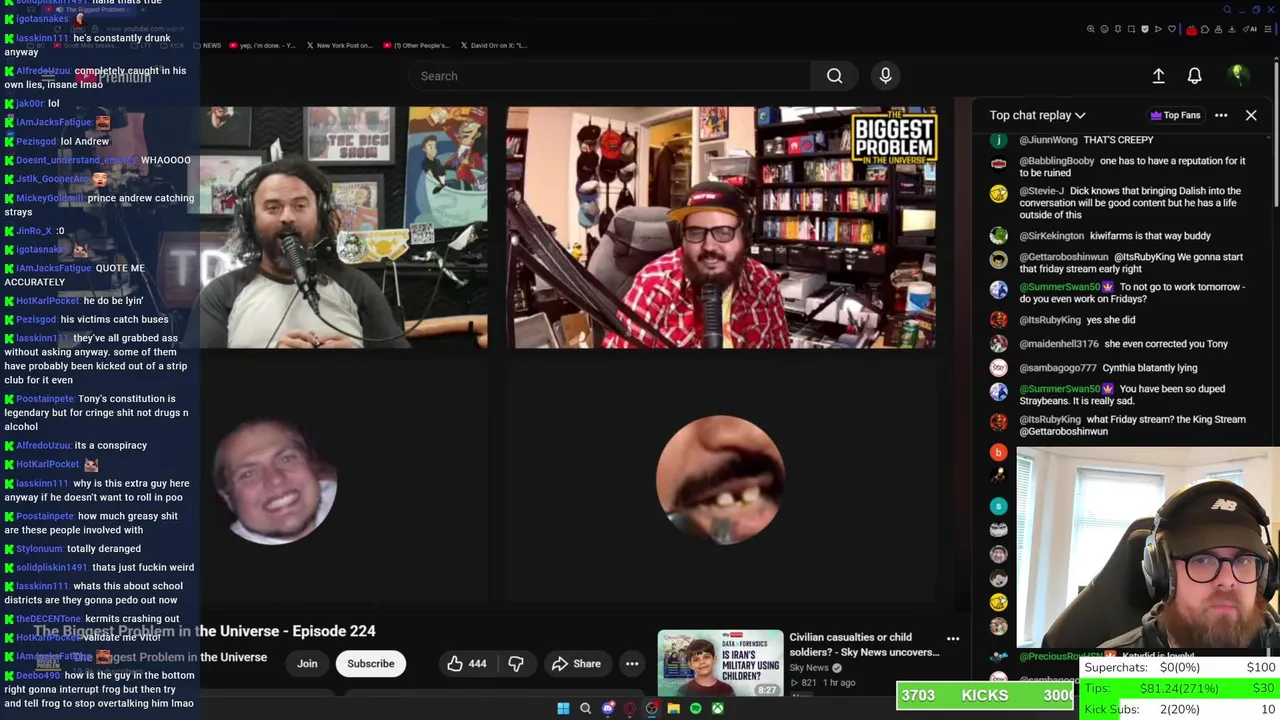This screenshot has width=1280, height=720.
Task: Click the browser snapshot capture icon
Action: (x=1131, y=29)
